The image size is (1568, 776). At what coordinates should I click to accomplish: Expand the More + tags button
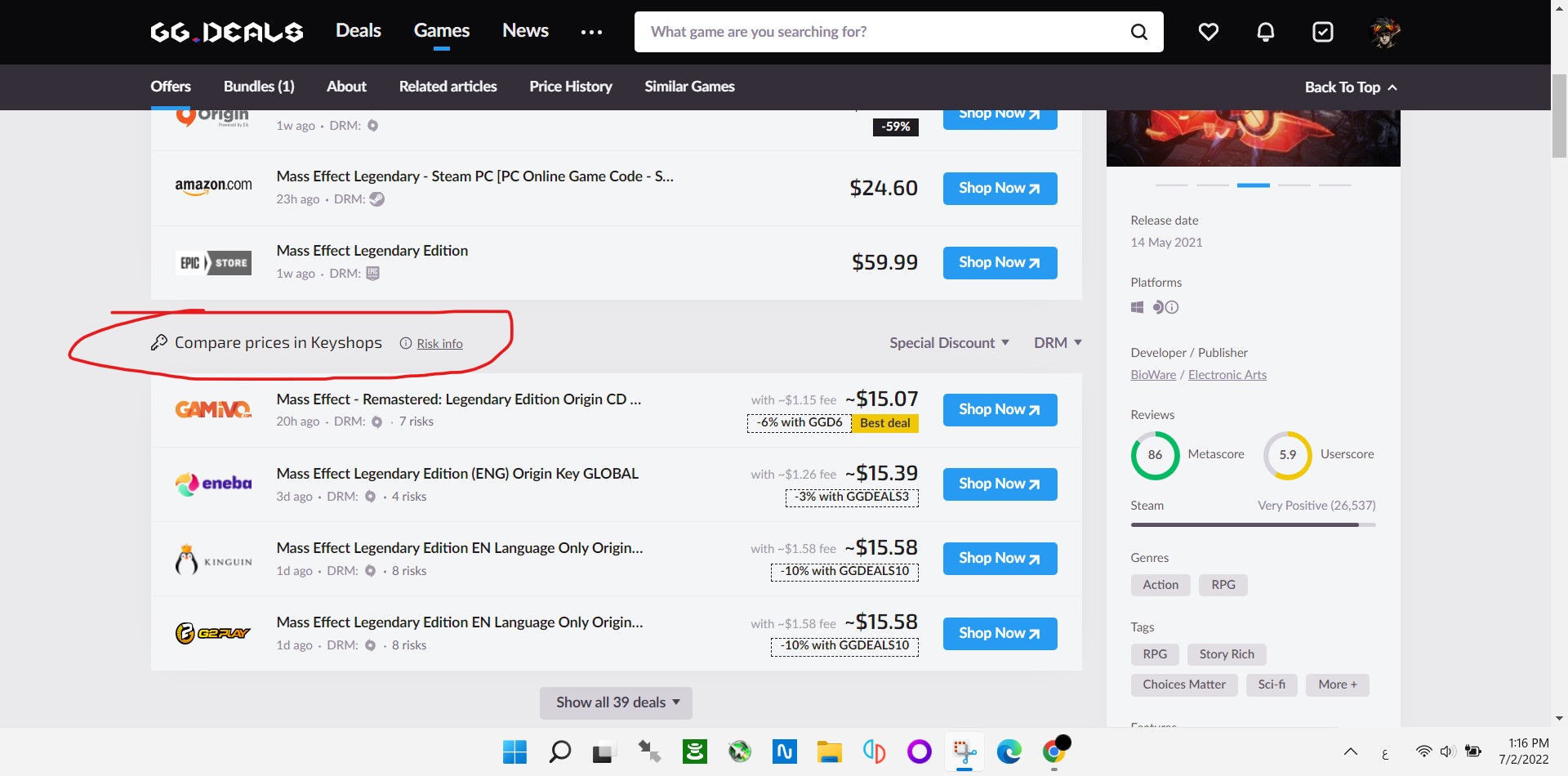pos(1338,685)
